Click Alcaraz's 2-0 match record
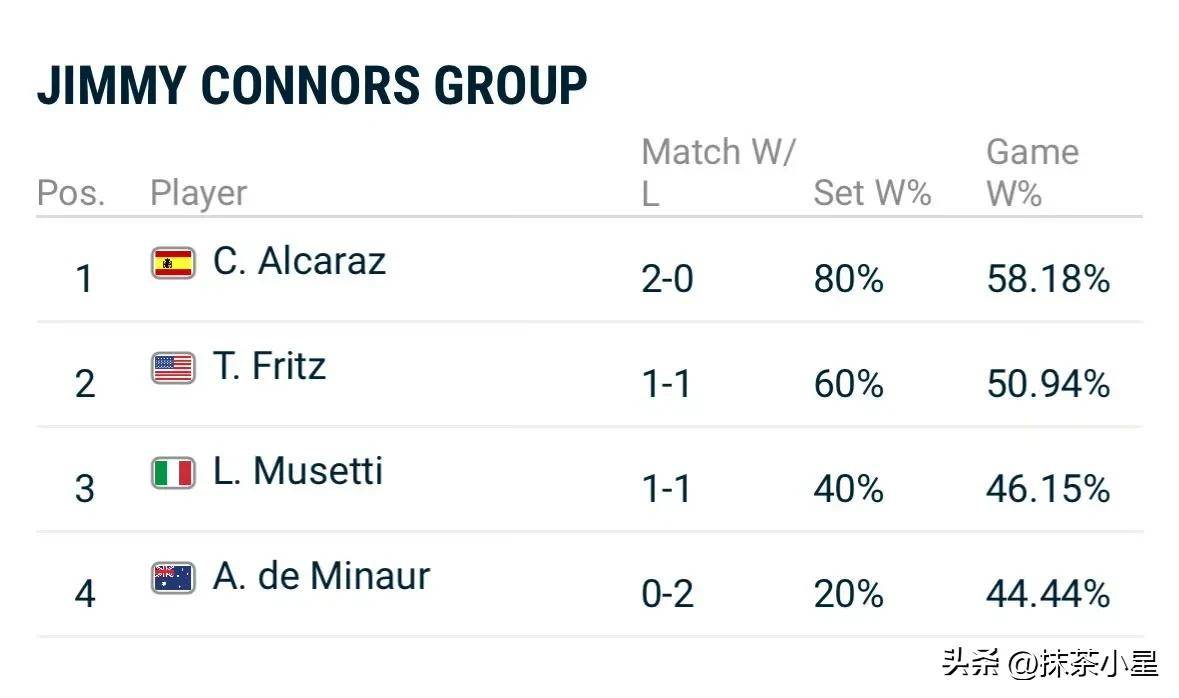Viewport: 1179px width, 698px height. (x=667, y=280)
